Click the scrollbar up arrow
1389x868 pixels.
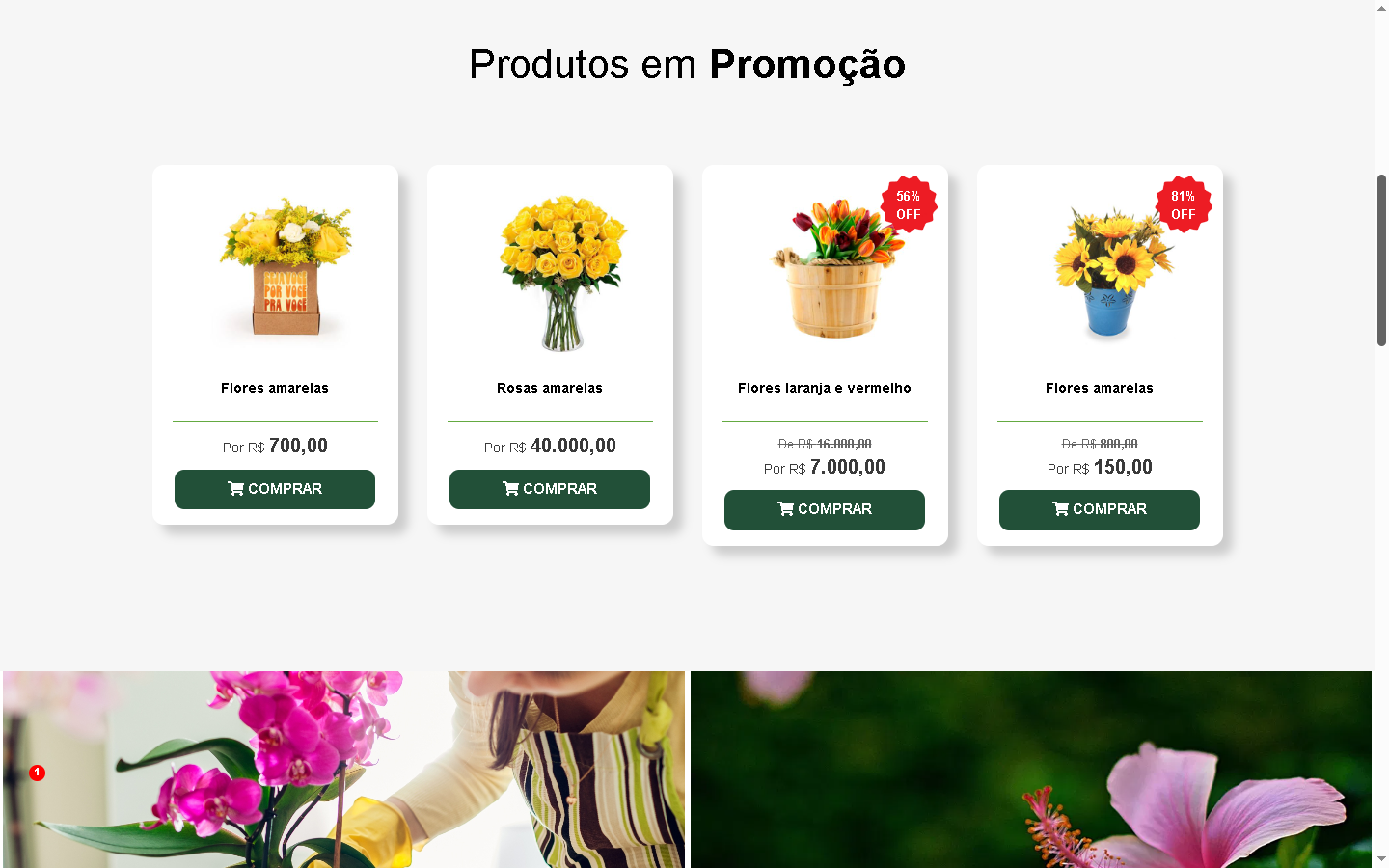1381,8
